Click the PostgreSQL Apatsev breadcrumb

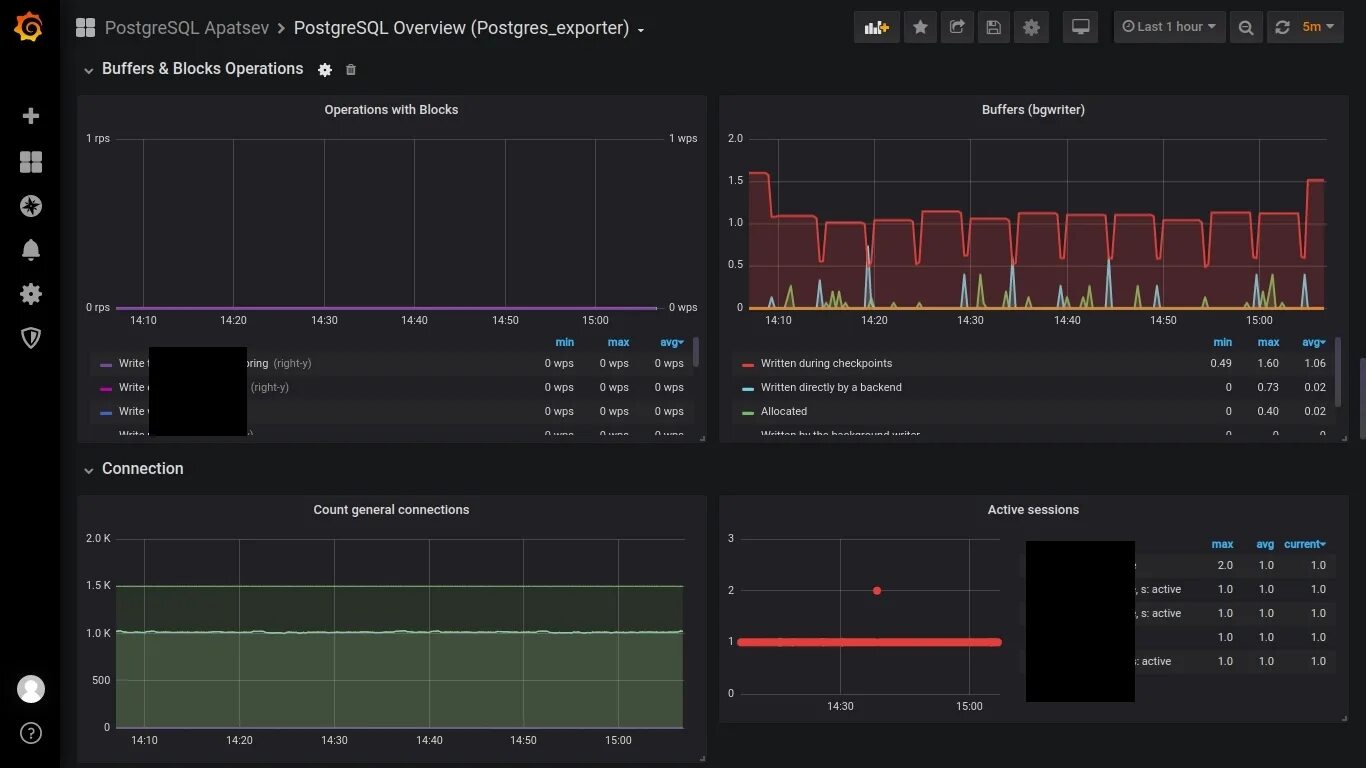tap(186, 29)
